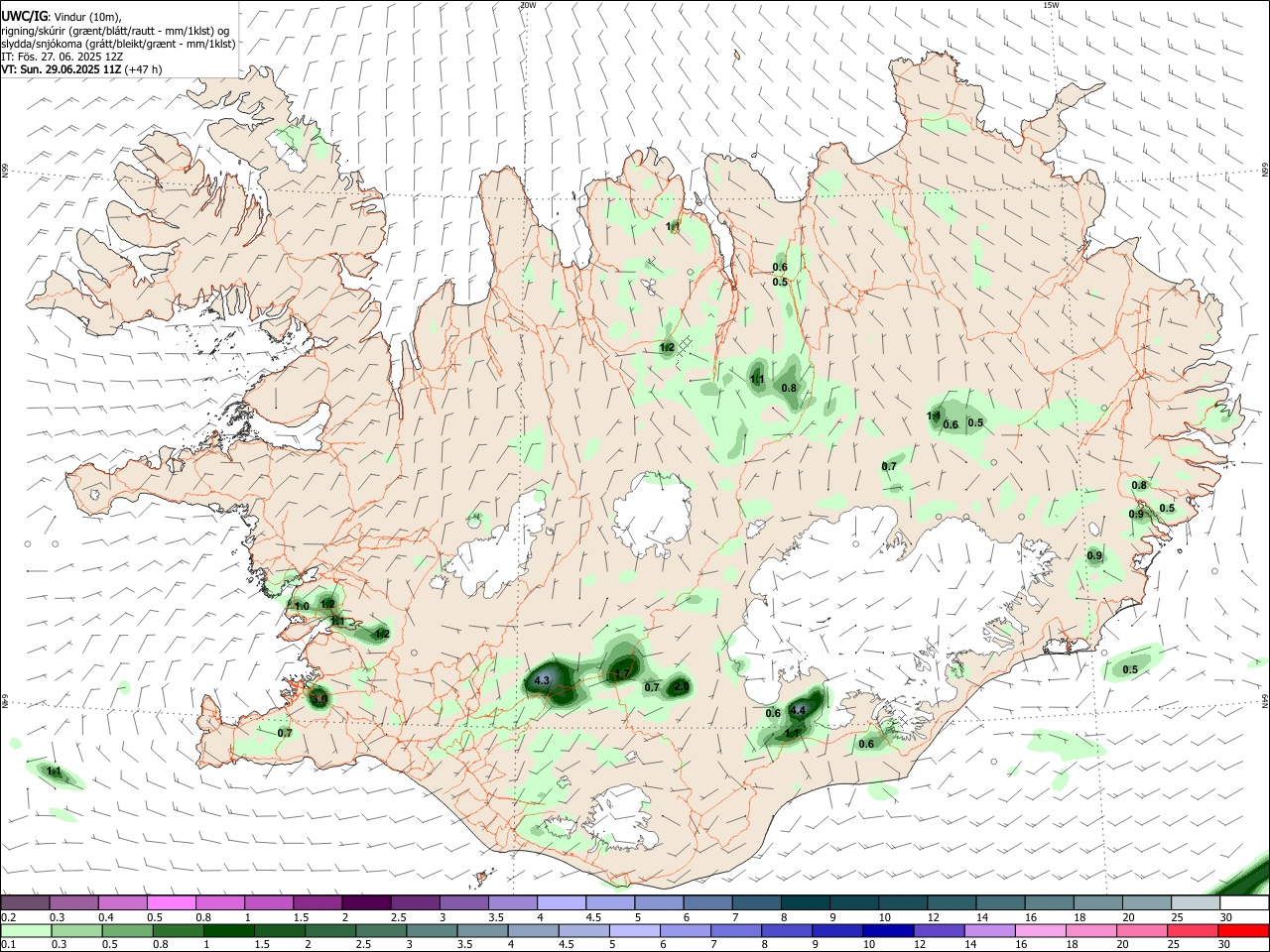Click the VT: Sun. 29.06.2025 11Z (+47 h) line
This screenshot has width=1270, height=952.
81,69
